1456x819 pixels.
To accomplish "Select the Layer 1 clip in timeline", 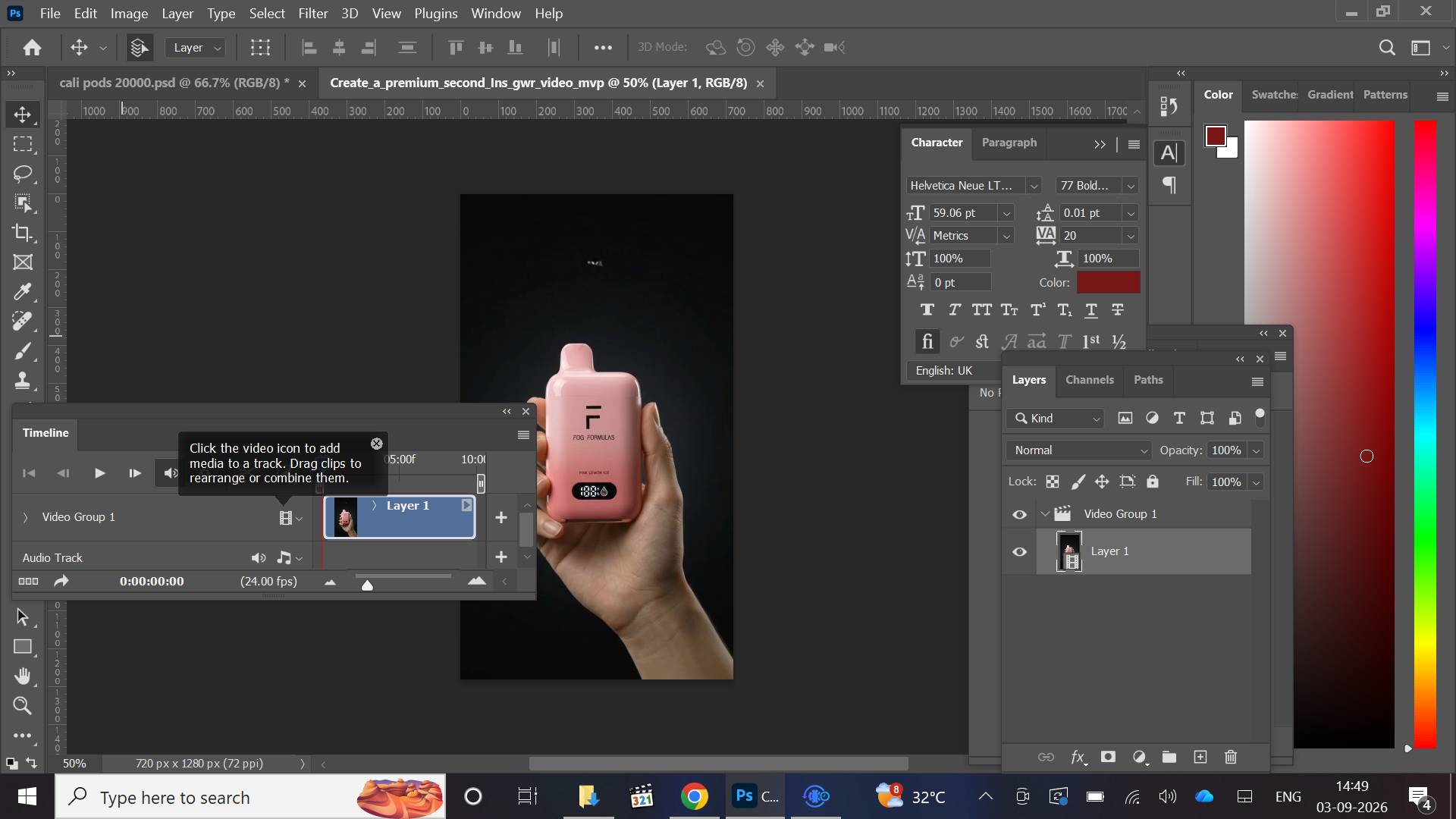I will (x=400, y=517).
